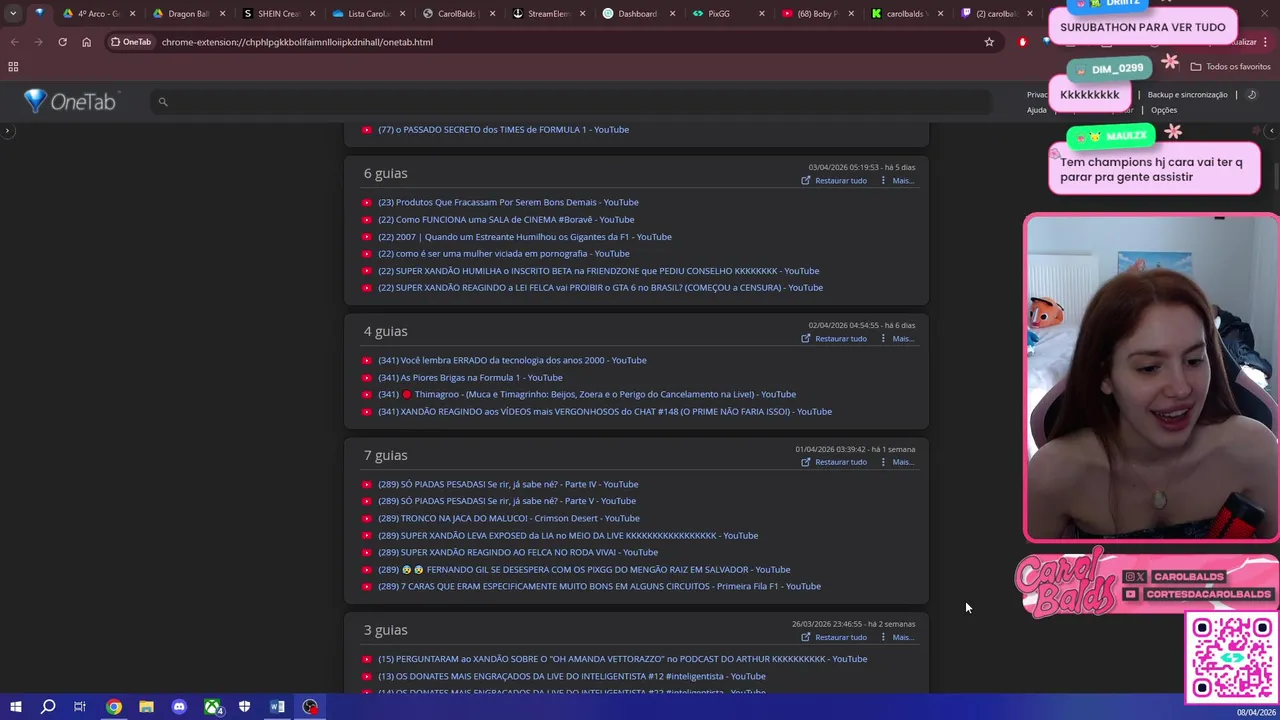Open Google Chrome from the taskbar
1280x720 pixels.
(114, 707)
